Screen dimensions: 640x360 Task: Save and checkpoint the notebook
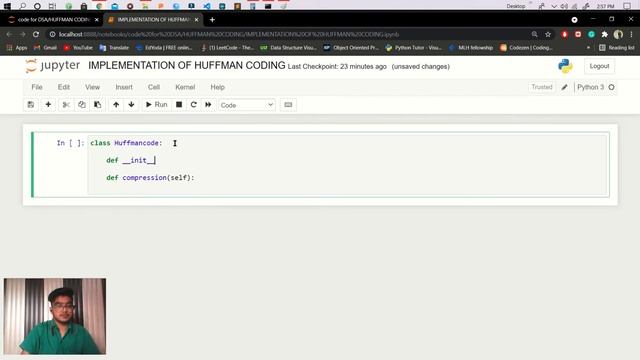31,105
